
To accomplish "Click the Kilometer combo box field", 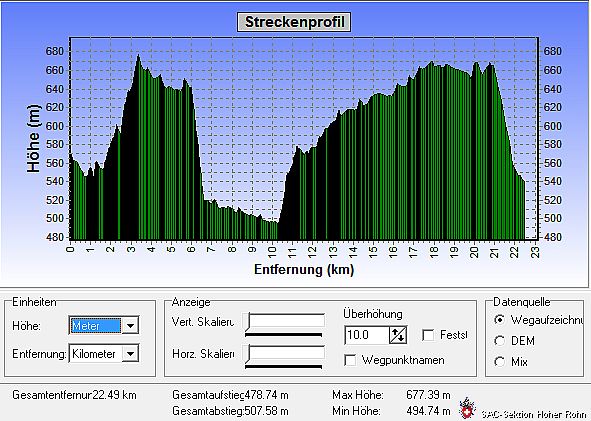I will coord(96,354).
